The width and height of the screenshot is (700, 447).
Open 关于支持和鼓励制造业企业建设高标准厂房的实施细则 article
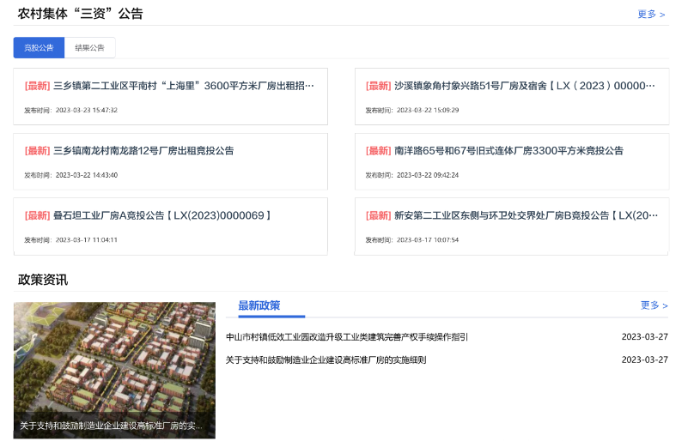326,360
